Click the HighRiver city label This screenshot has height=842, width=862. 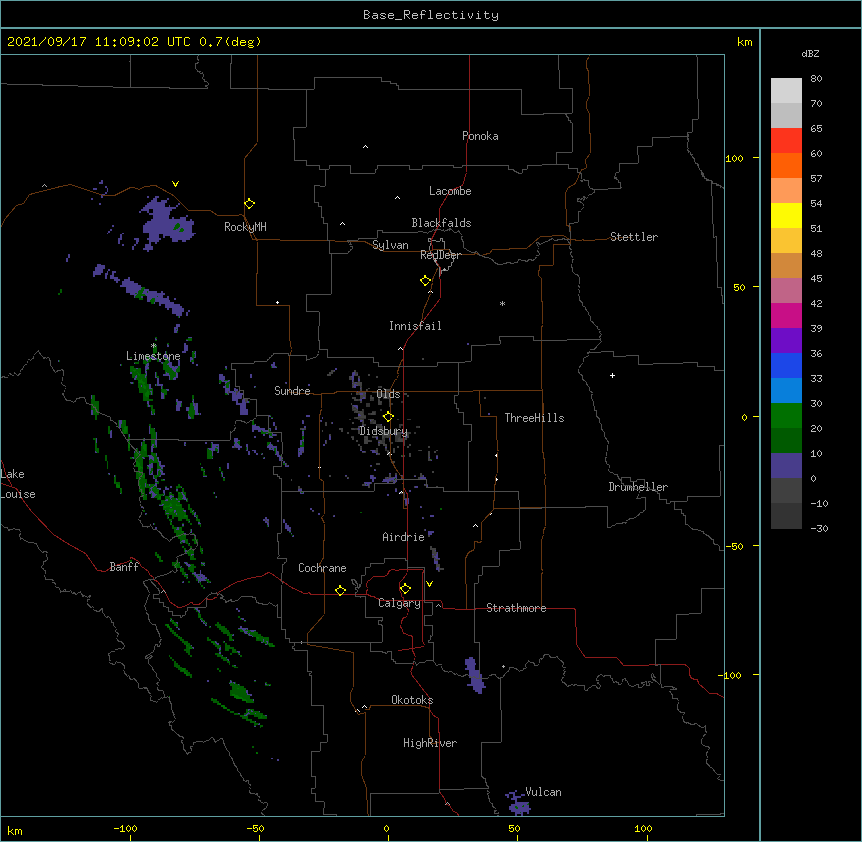pos(430,743)
